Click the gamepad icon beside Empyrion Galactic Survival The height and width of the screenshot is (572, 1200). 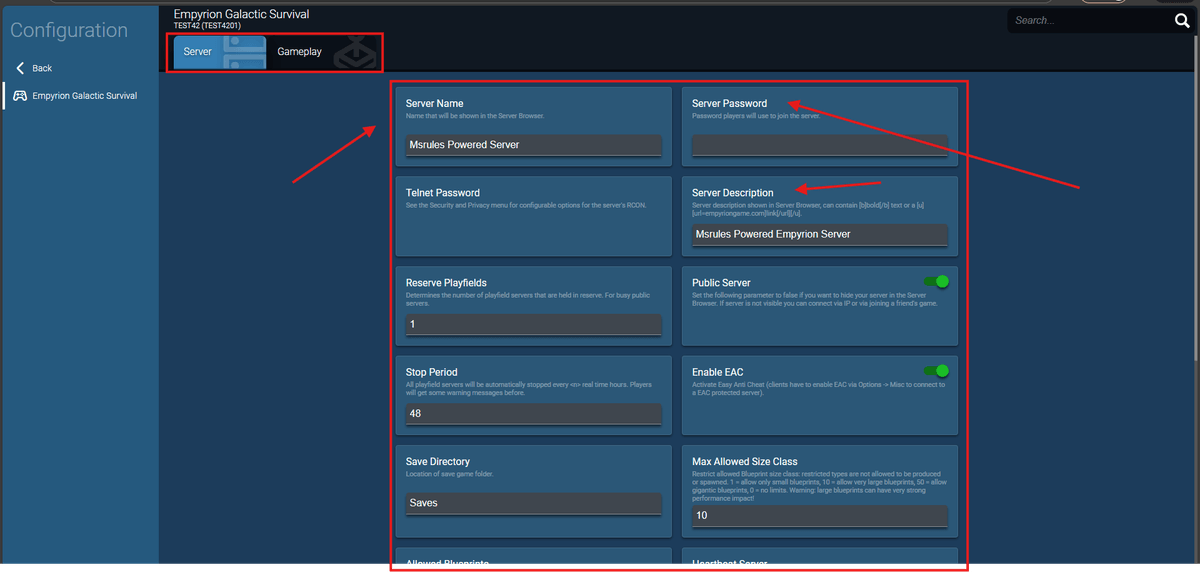pos(20,96)
